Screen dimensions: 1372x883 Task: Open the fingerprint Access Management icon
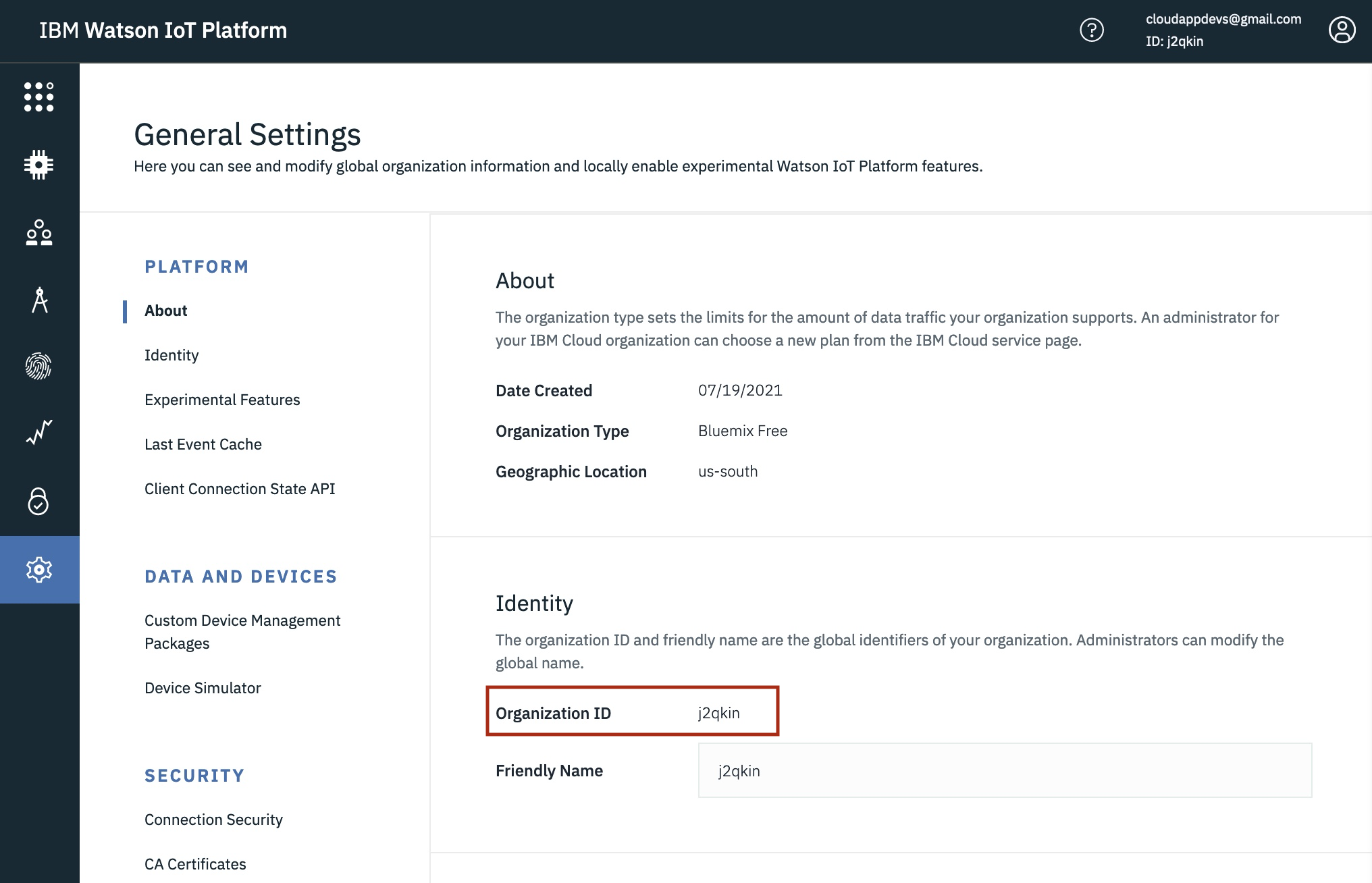point(39,366)
